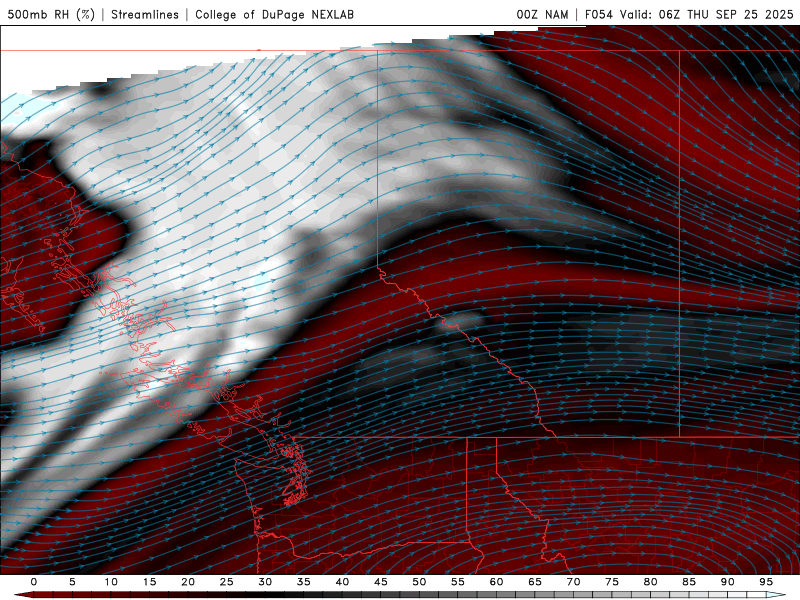Click the "College of DuPage NEXLAB" text
This screenshot has height=600, width=800.
pos(274,14)
